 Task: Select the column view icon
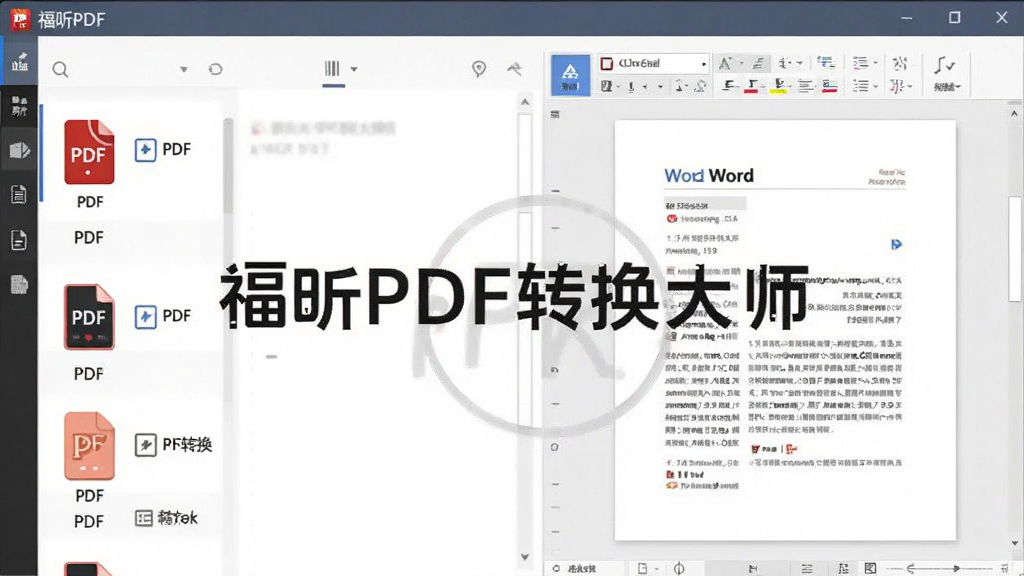pyautogui.click(x=332, y=69)
